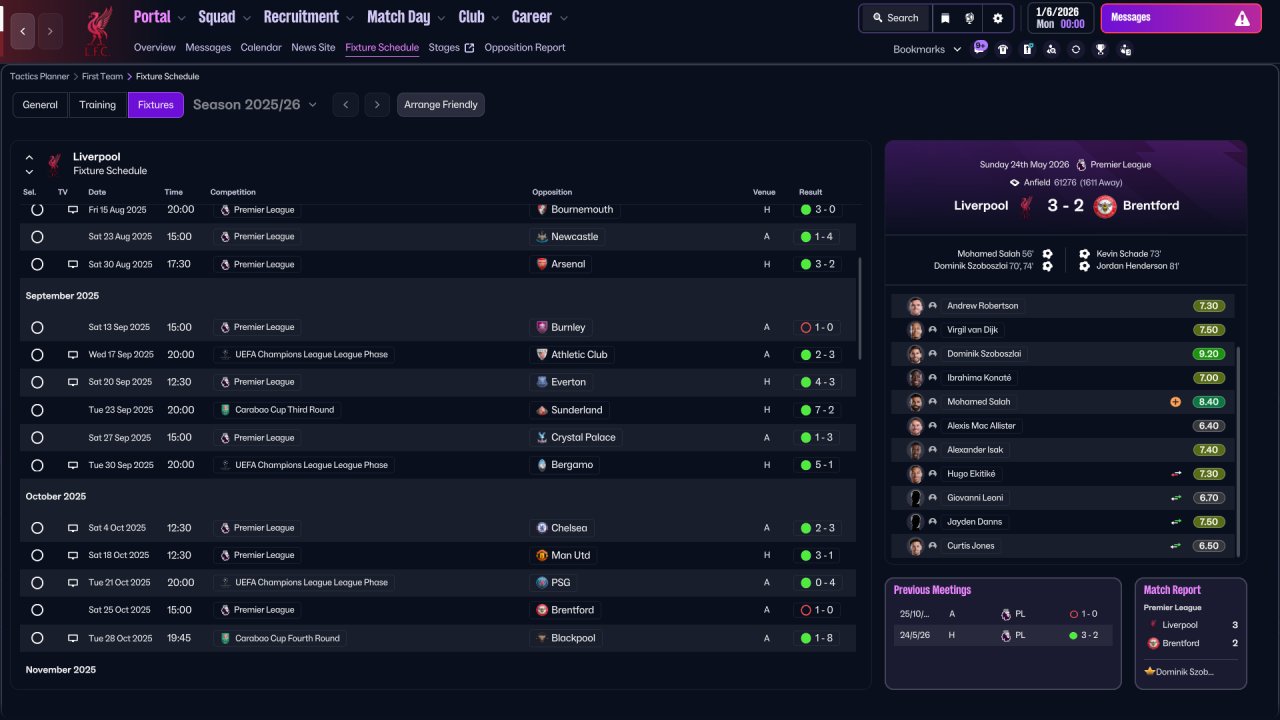Screen dimensions: 1280x720
Task: Click the Newcastle club badge
Action: pyautogui.click(x=542, y=237)
